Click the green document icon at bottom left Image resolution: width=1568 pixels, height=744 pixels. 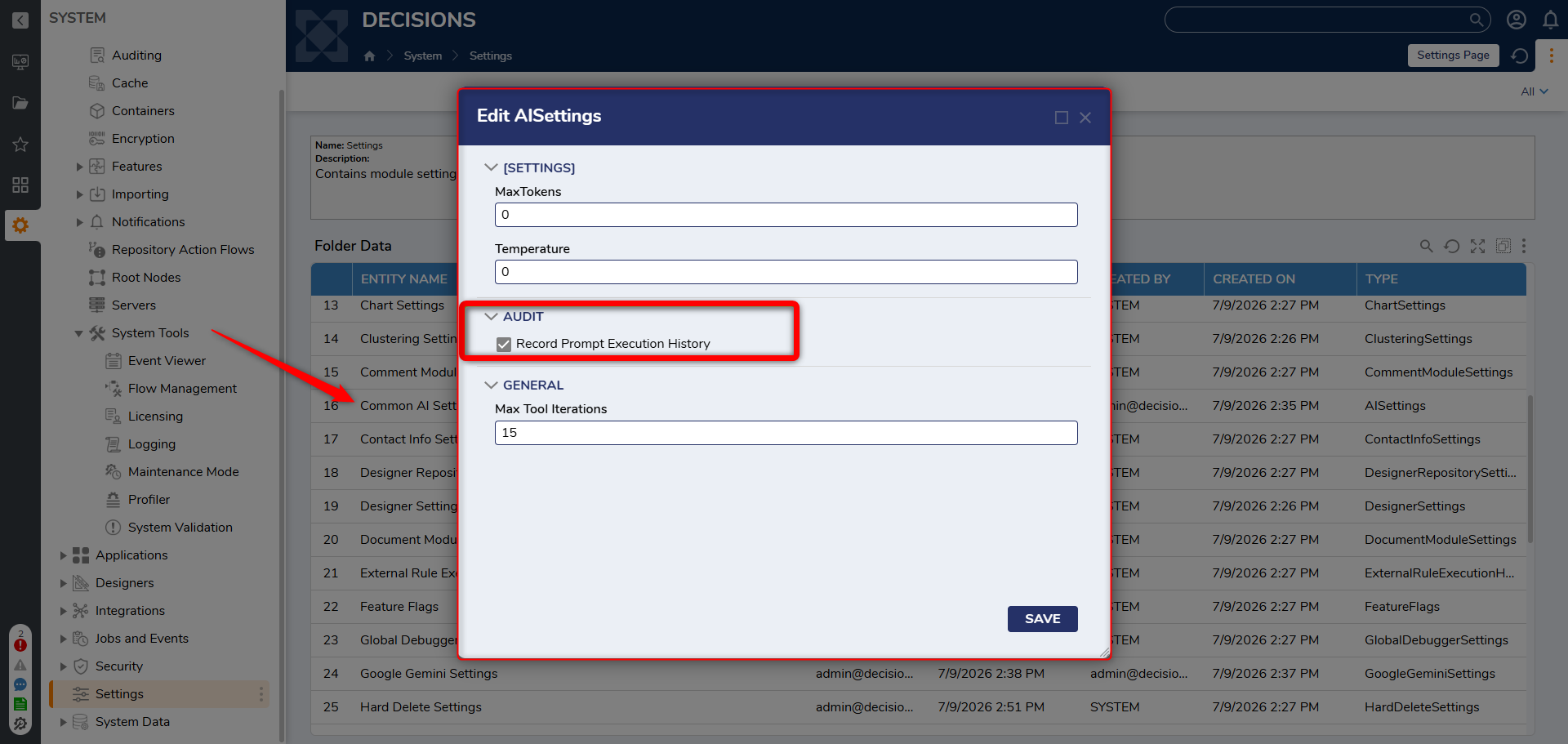pos(20,704)
